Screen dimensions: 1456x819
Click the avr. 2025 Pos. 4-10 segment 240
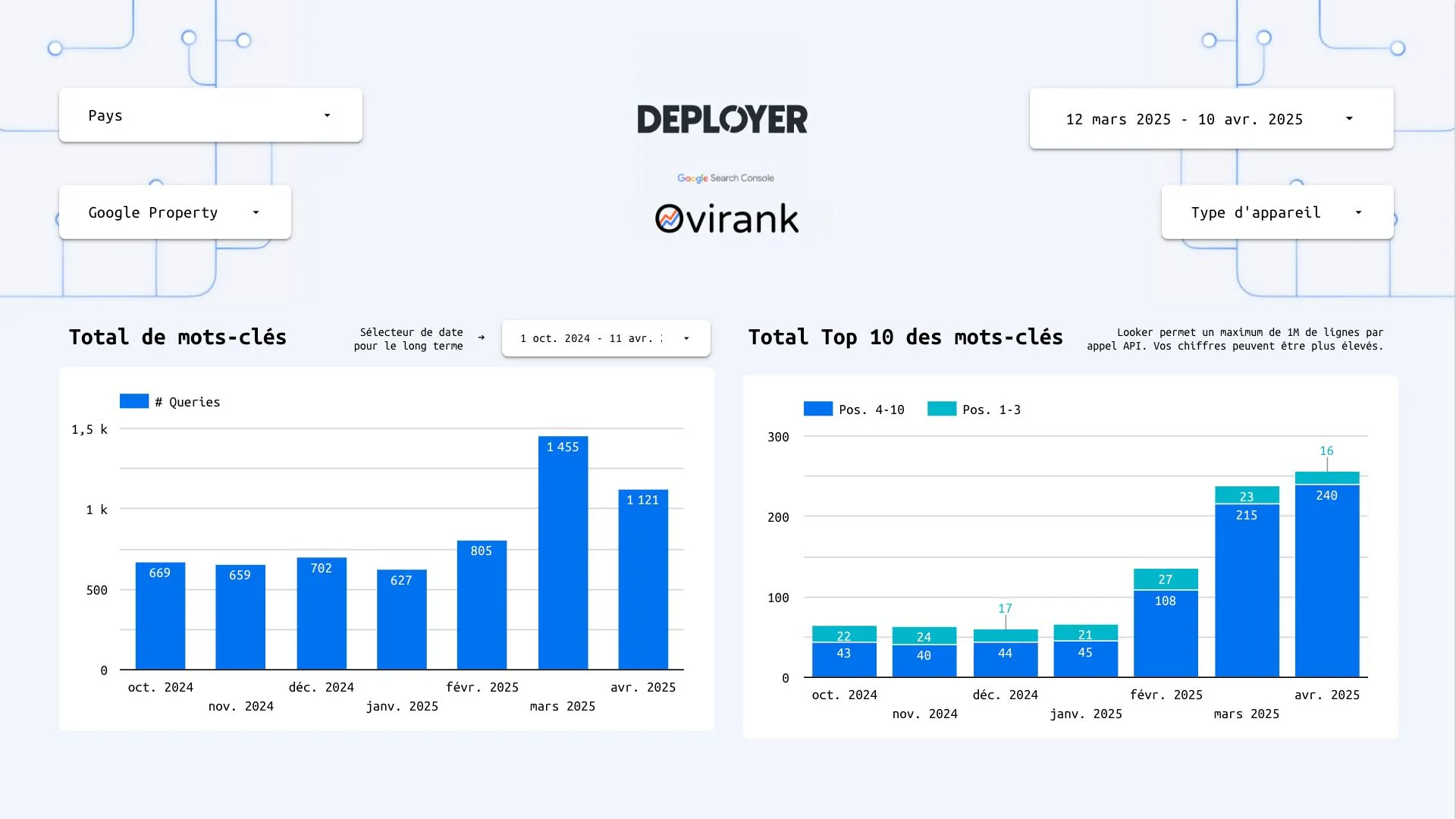coord(1327,581)
